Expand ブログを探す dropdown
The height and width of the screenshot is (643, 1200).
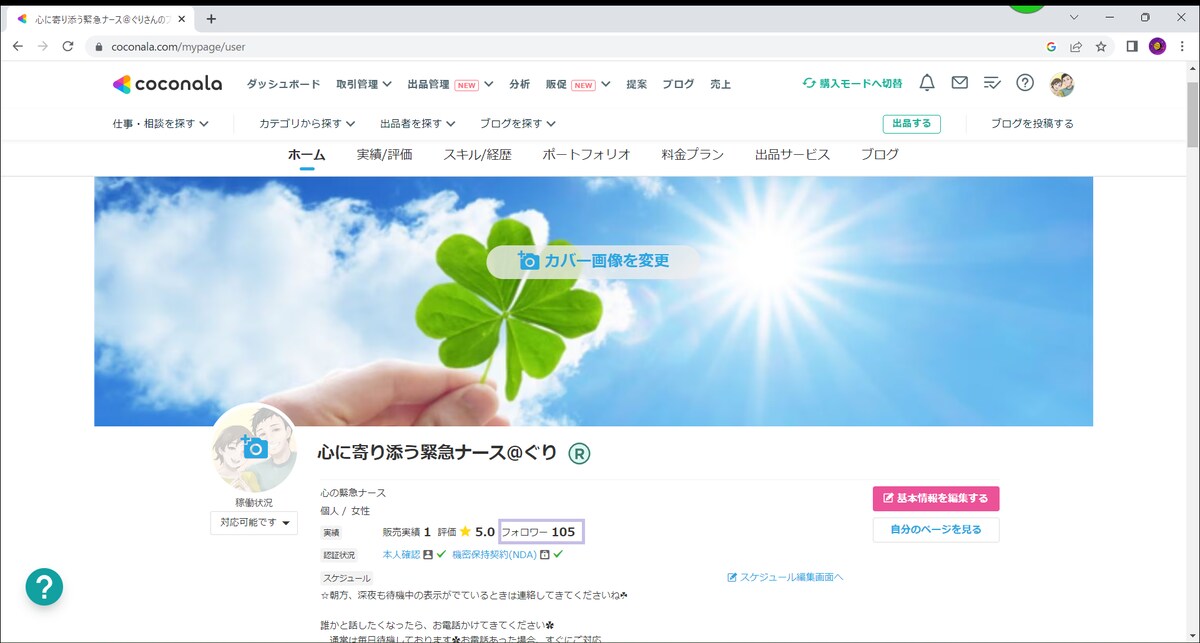518,124
